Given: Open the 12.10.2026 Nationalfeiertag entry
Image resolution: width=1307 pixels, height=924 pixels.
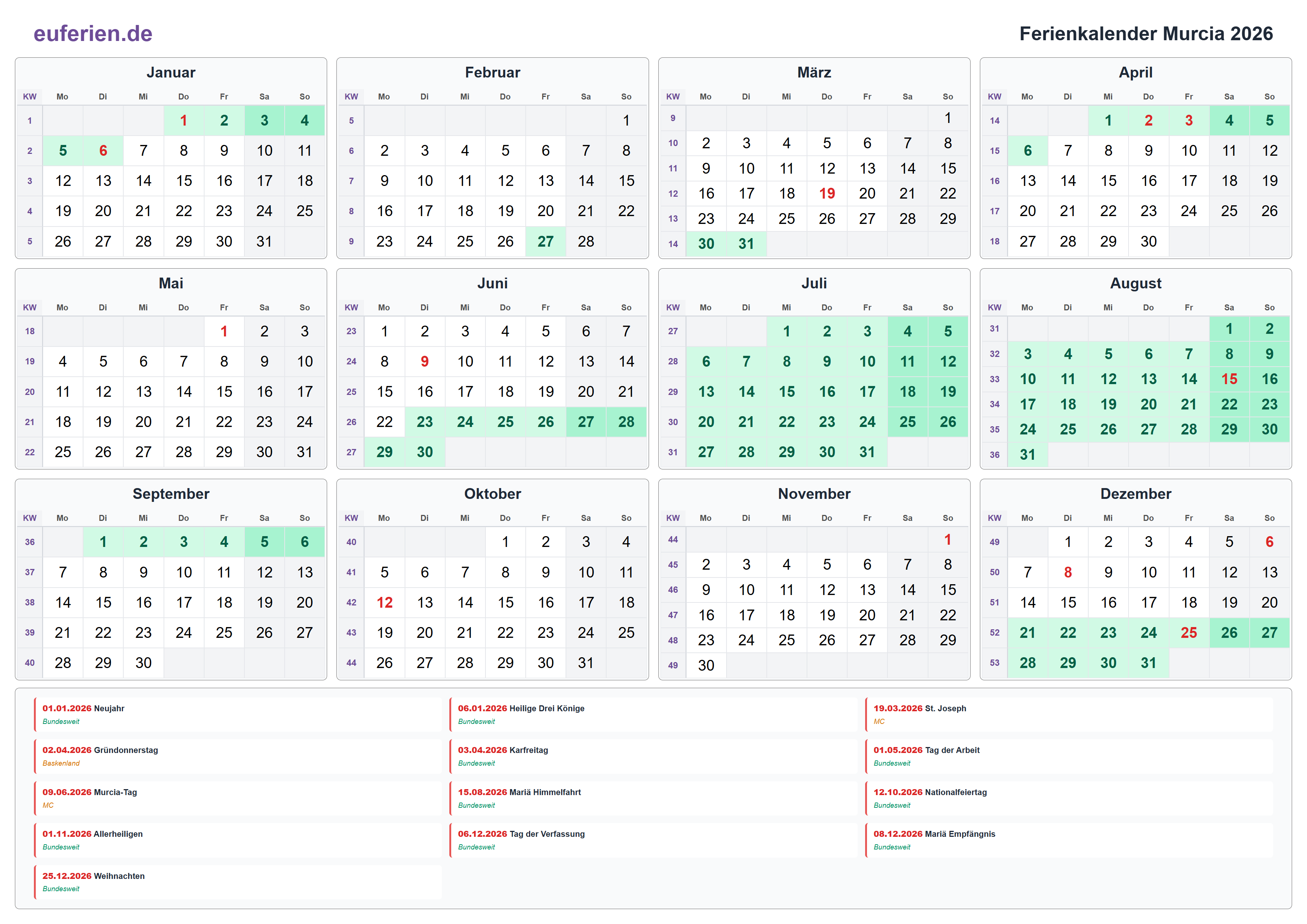Looking at the screenshot, I should coord(1069,798).
